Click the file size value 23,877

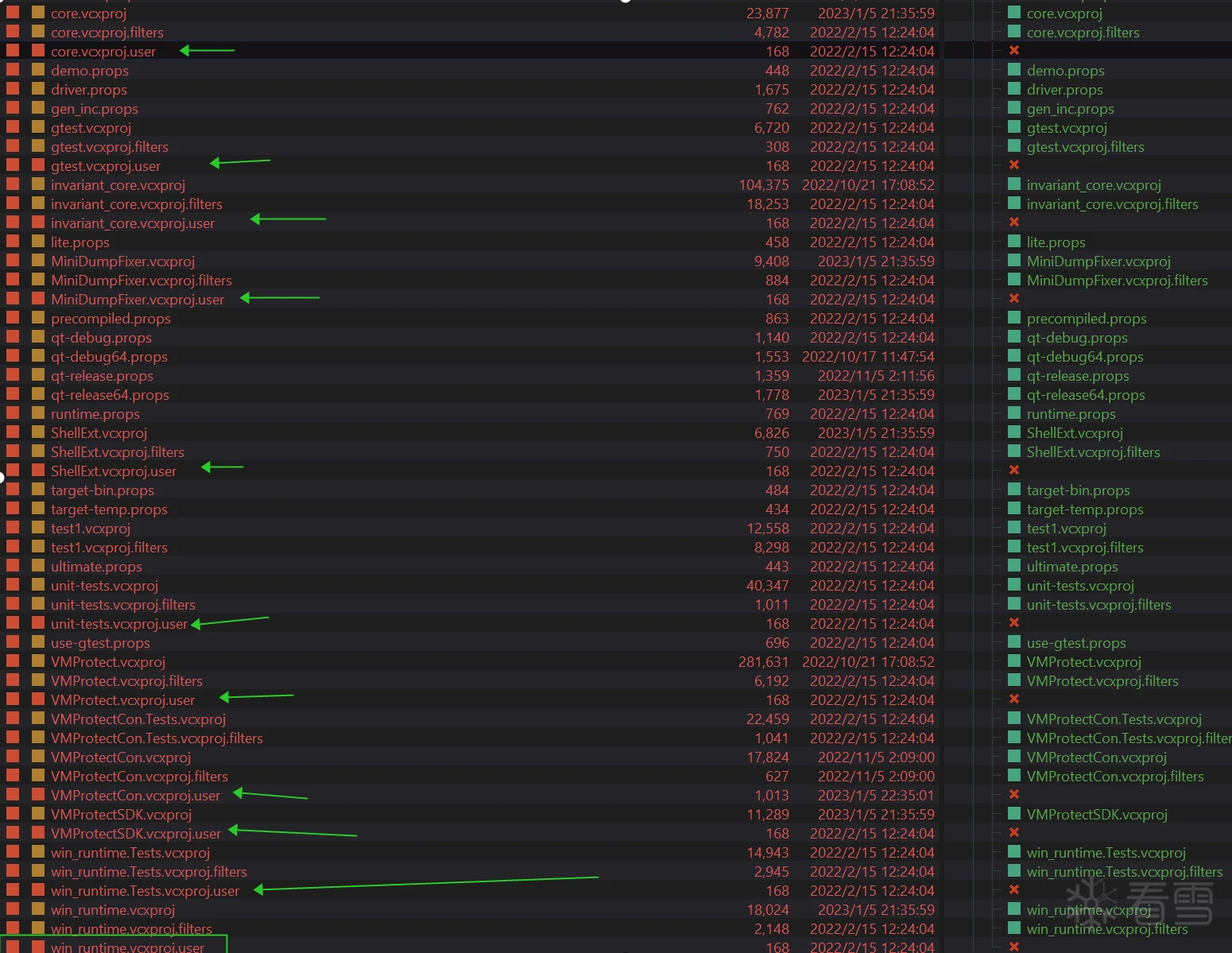[768, 14]
